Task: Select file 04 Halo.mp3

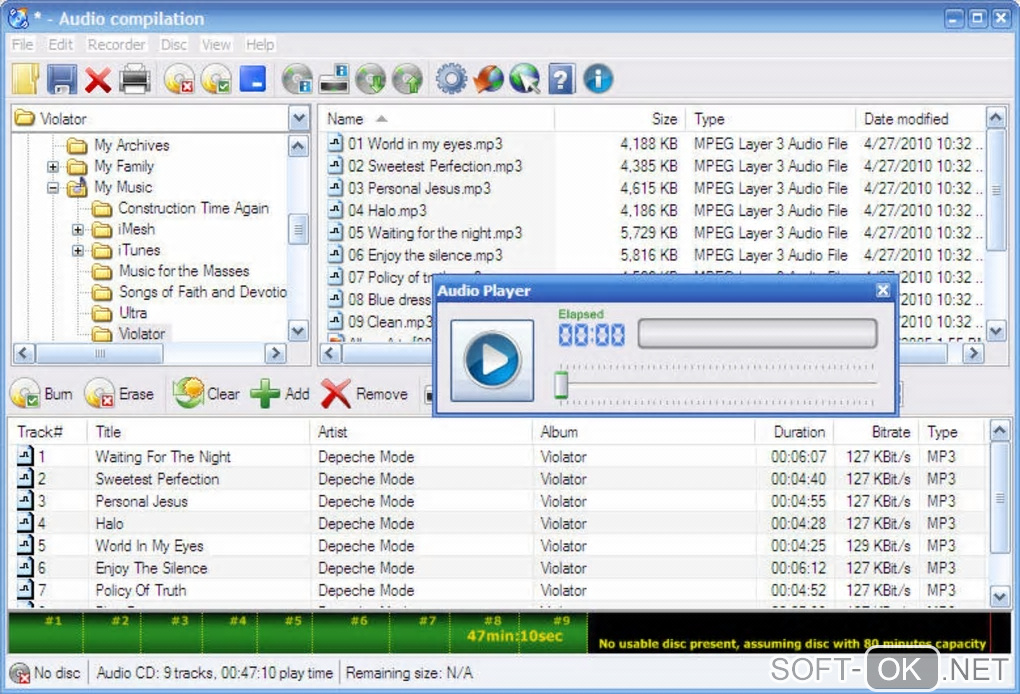Action: pos(387,211)
